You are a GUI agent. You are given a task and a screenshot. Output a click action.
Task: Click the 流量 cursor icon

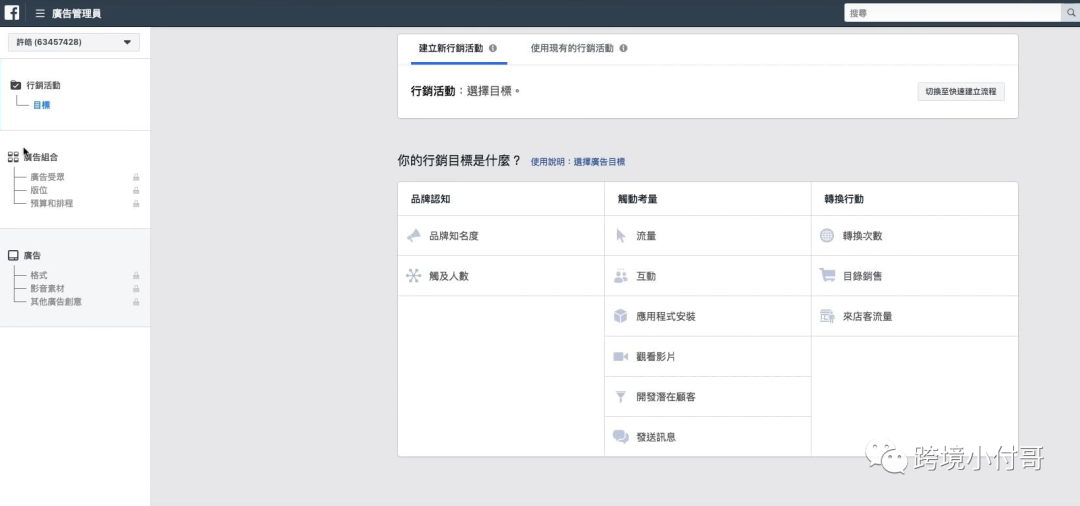pos(621,235)
